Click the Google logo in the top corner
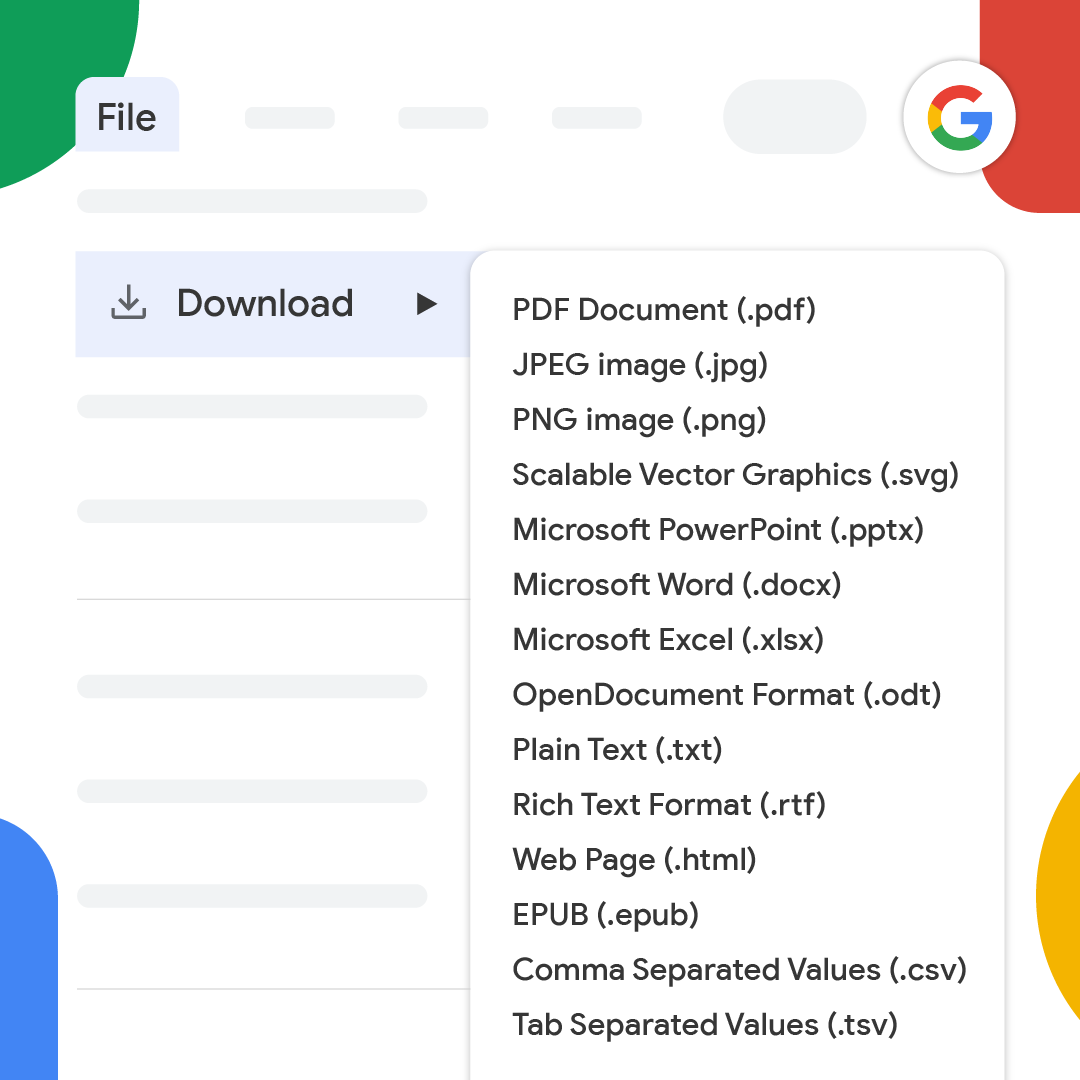Screen dimensions: 1080x1080 [x=958, y=117]
